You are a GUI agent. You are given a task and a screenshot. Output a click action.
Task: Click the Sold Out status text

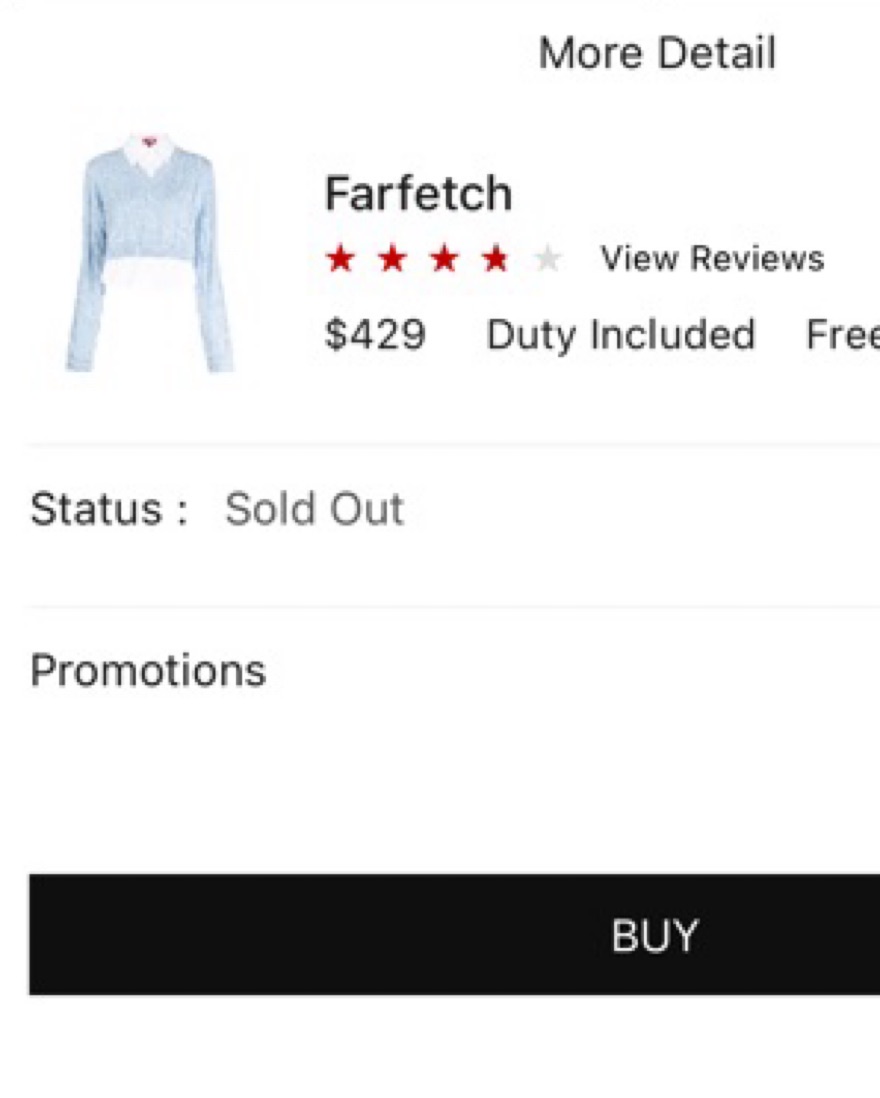coord(314,509)
